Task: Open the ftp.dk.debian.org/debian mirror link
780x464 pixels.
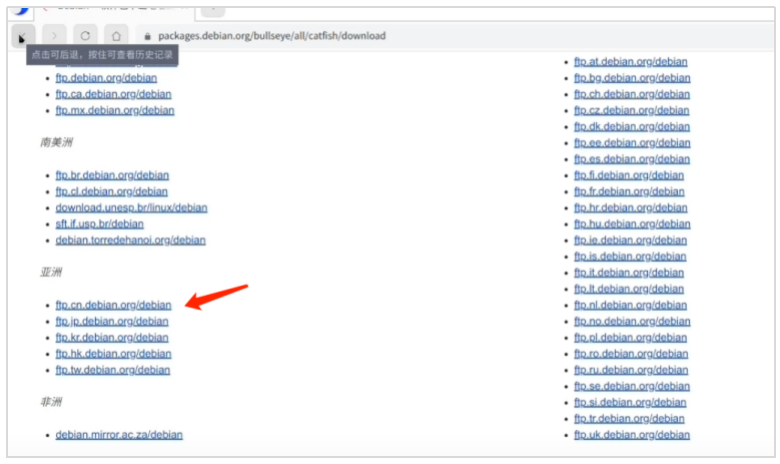Action: pos(632,126)
